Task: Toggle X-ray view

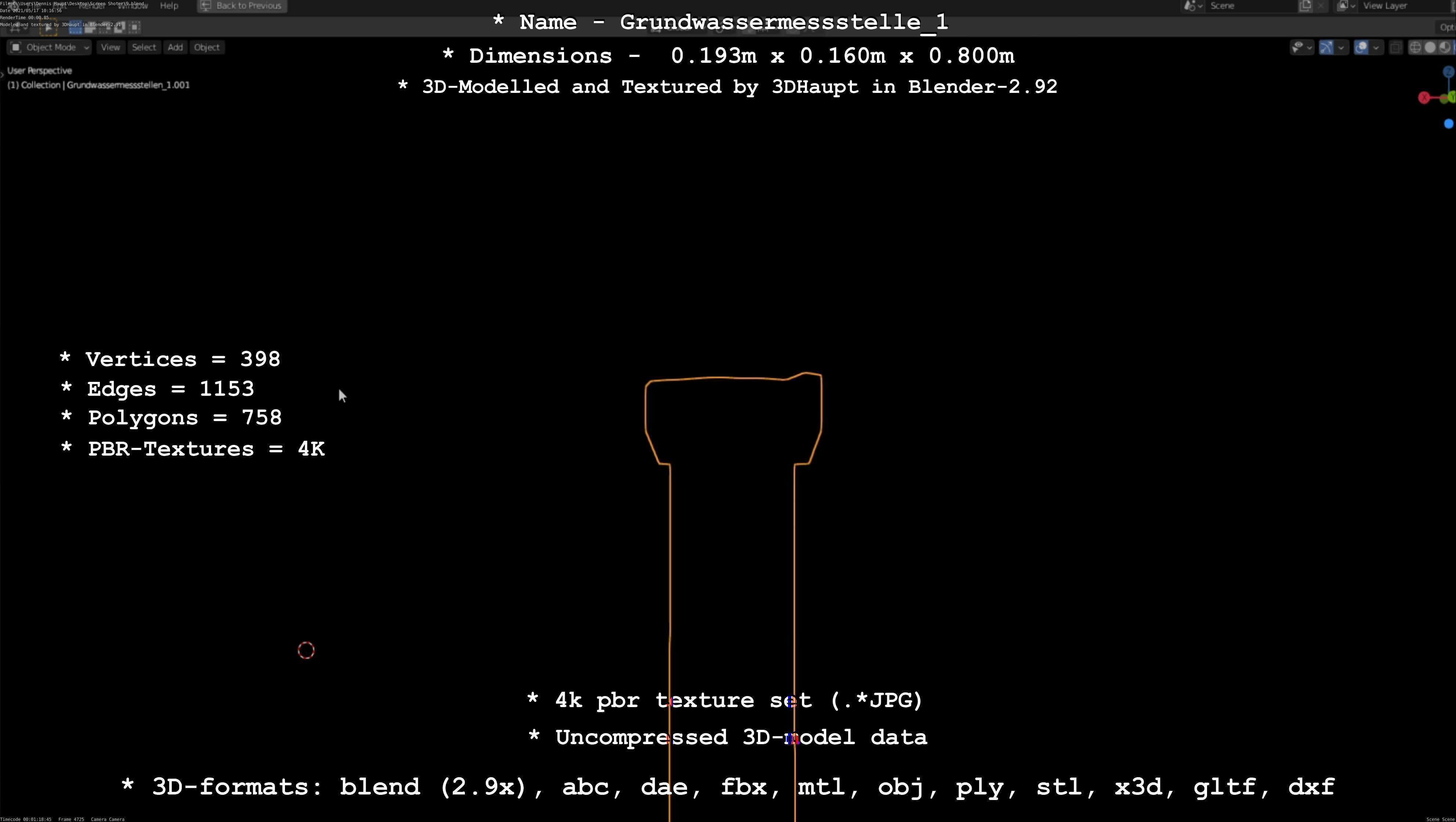Action: [1395, 47]
